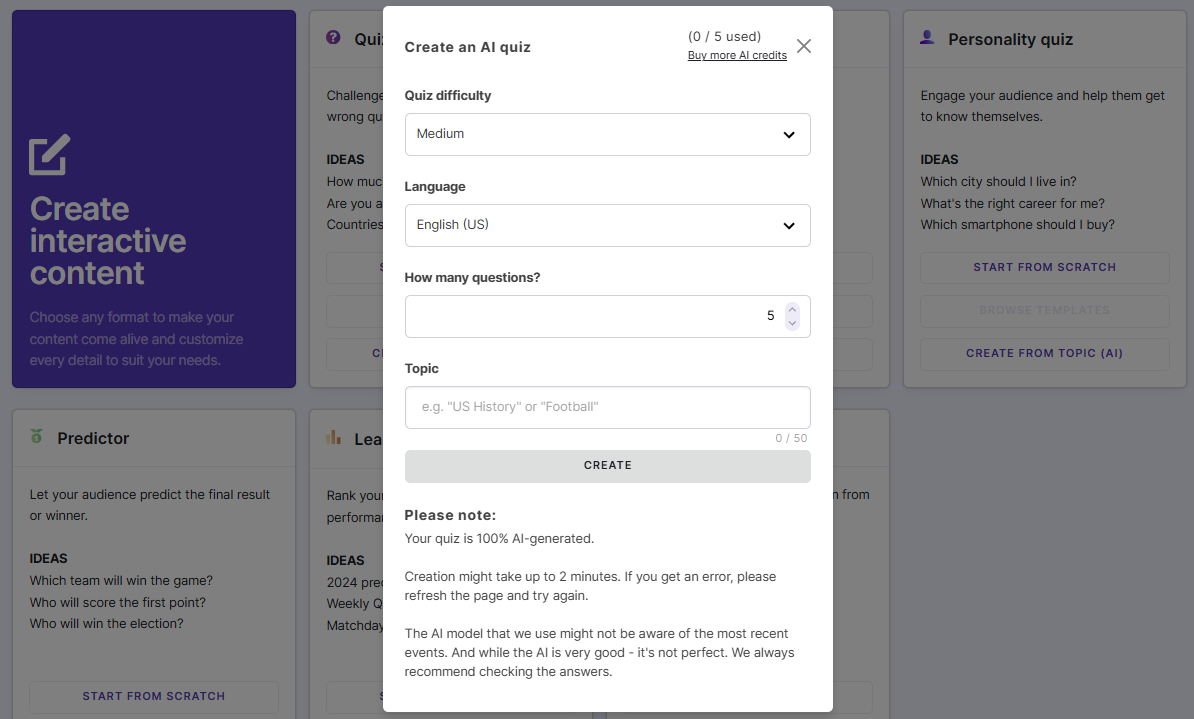Increment the question count stepper
Viewport: 1194px width, 719px height.
792,308
